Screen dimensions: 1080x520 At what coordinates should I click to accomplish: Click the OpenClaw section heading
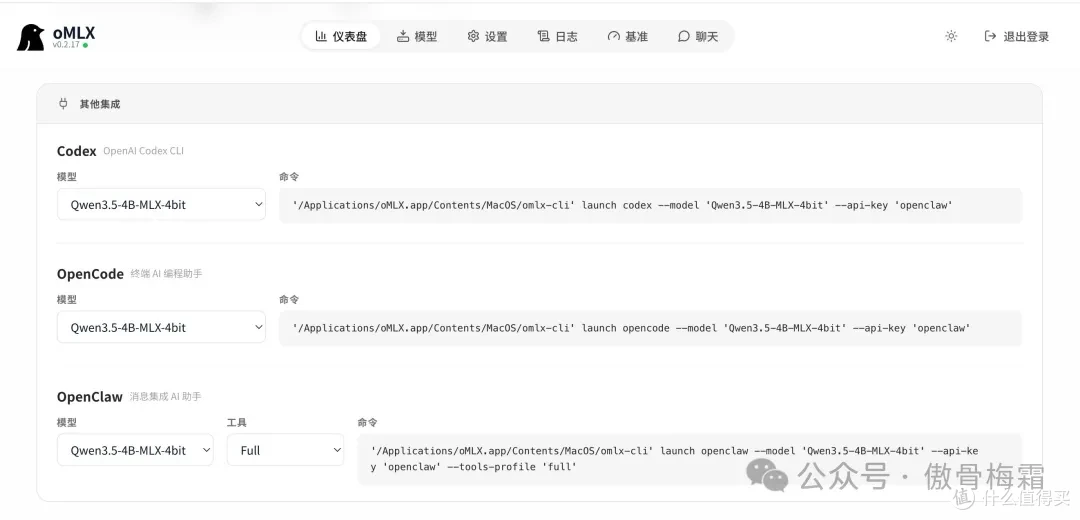tap(90, 397)
